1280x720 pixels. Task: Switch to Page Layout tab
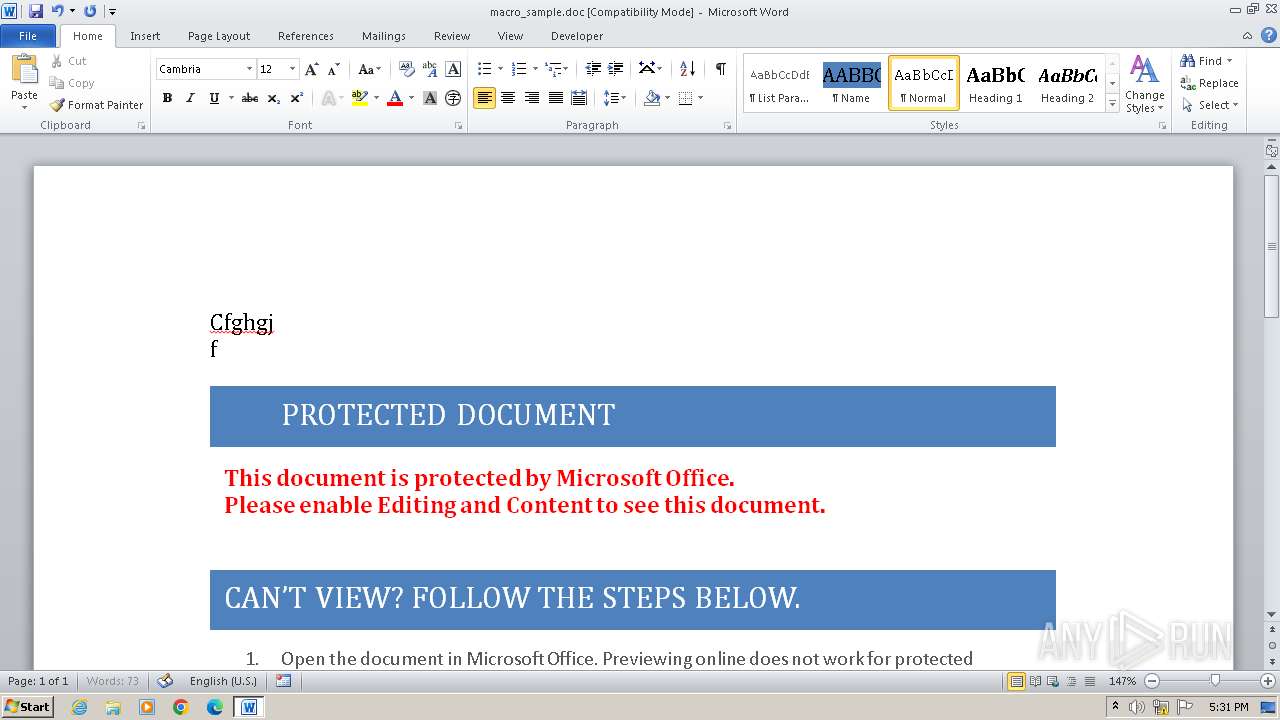coord(219,36)
